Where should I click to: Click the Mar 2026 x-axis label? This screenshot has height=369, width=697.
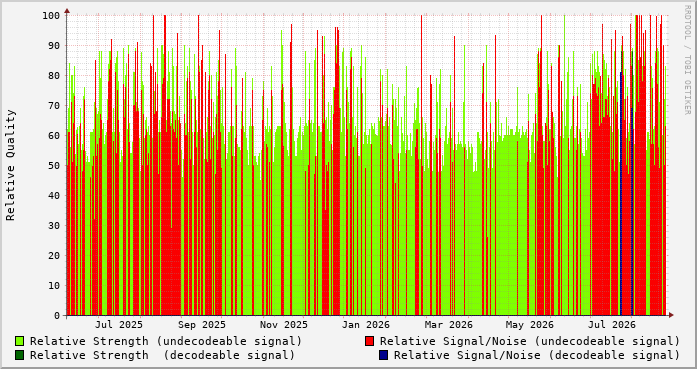[449, 325]
